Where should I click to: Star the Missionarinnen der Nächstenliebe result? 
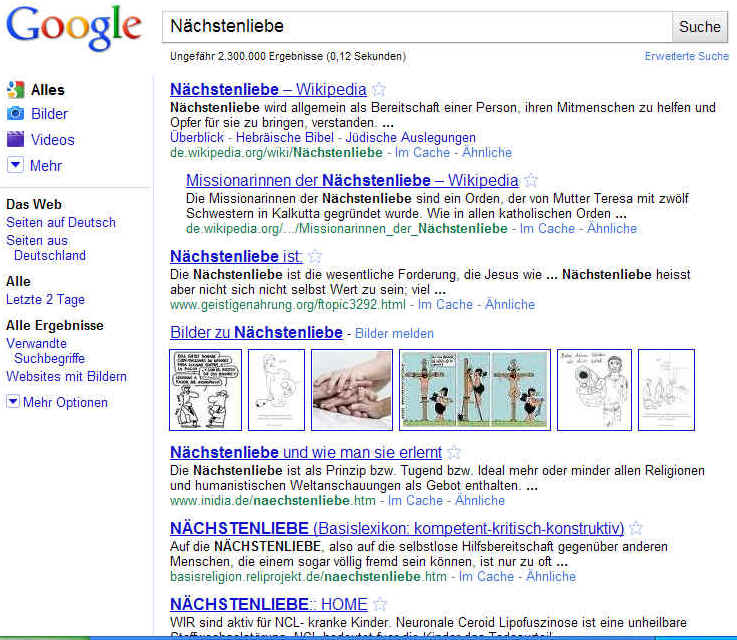pyautogui.click(x=531, y=180)
